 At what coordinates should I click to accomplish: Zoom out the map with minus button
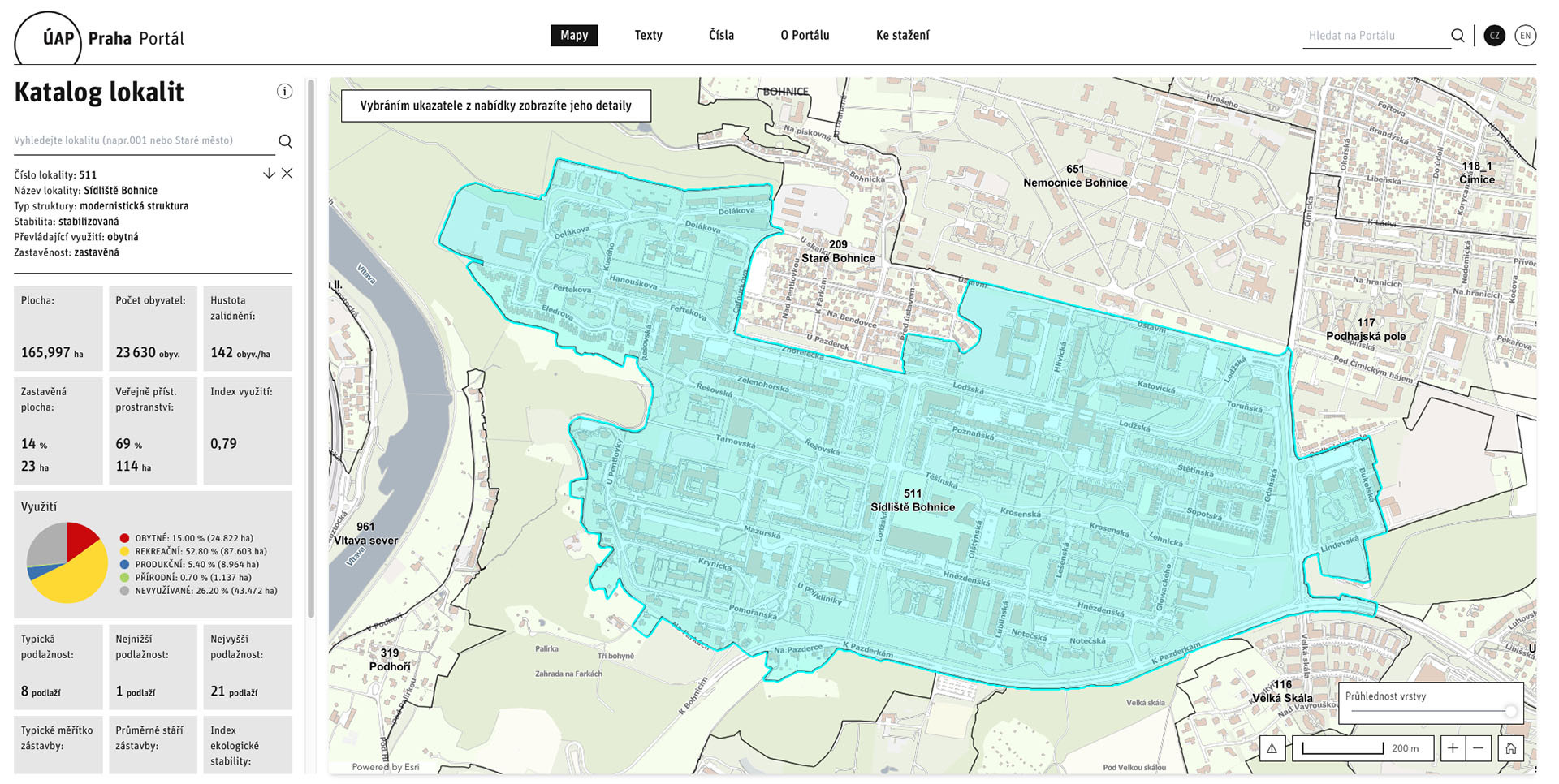tap(1479, 748)
